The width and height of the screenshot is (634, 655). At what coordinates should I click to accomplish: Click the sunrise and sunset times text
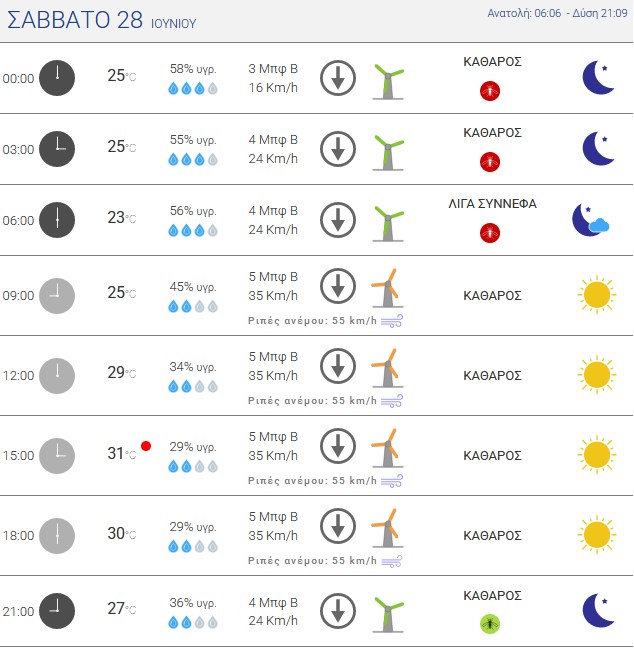tap(557, 13)
